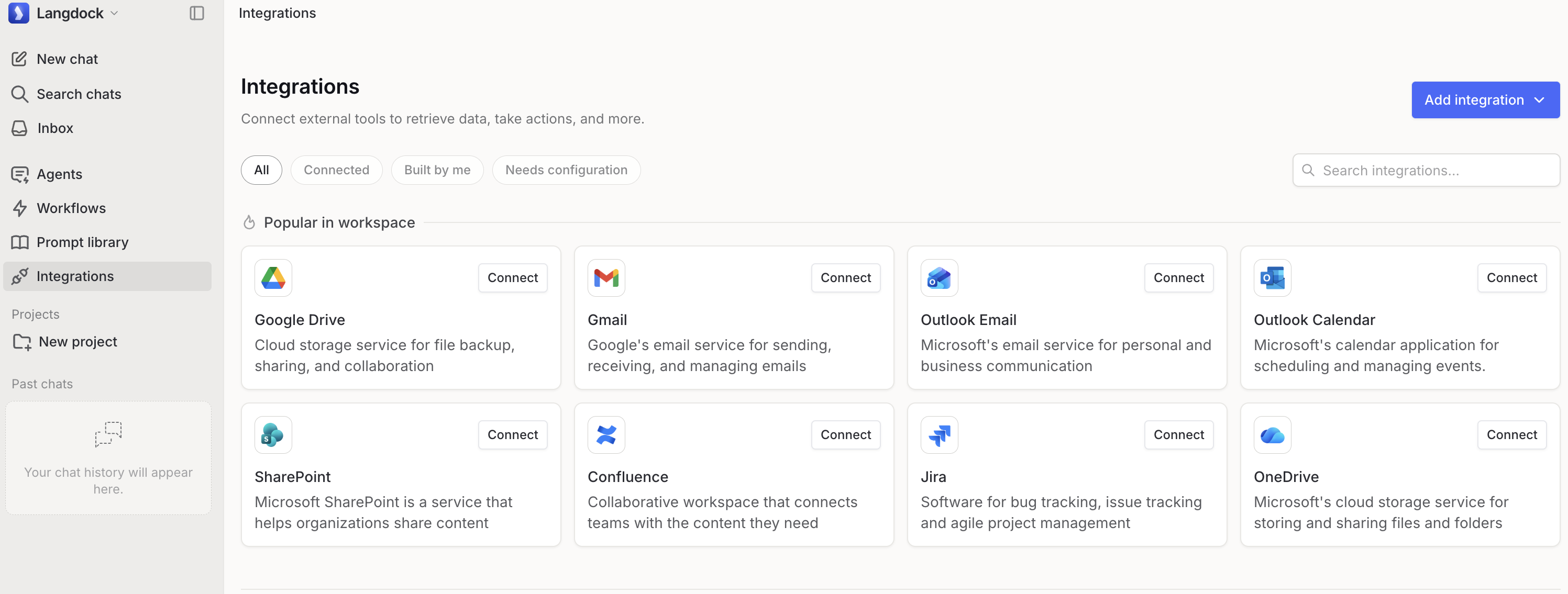Connect the Outlook Calendar integration
This screenshot has height=594, width=1568.
click(1512, 278)
